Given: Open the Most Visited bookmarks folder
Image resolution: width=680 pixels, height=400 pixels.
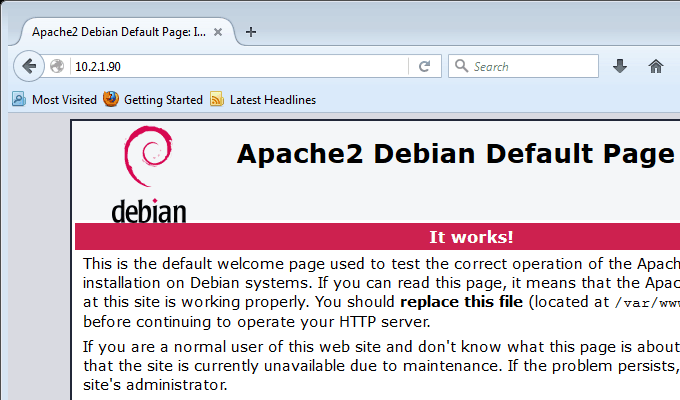Looking at the screenshot, I should [x=54, y=100].
